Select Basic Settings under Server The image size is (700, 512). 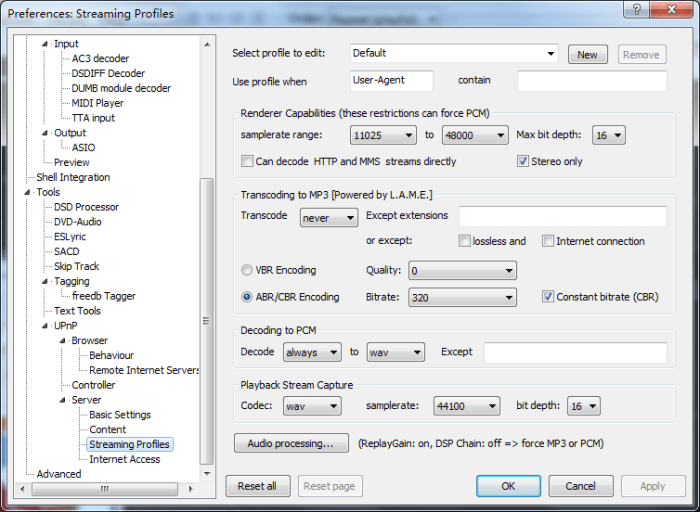120,415
